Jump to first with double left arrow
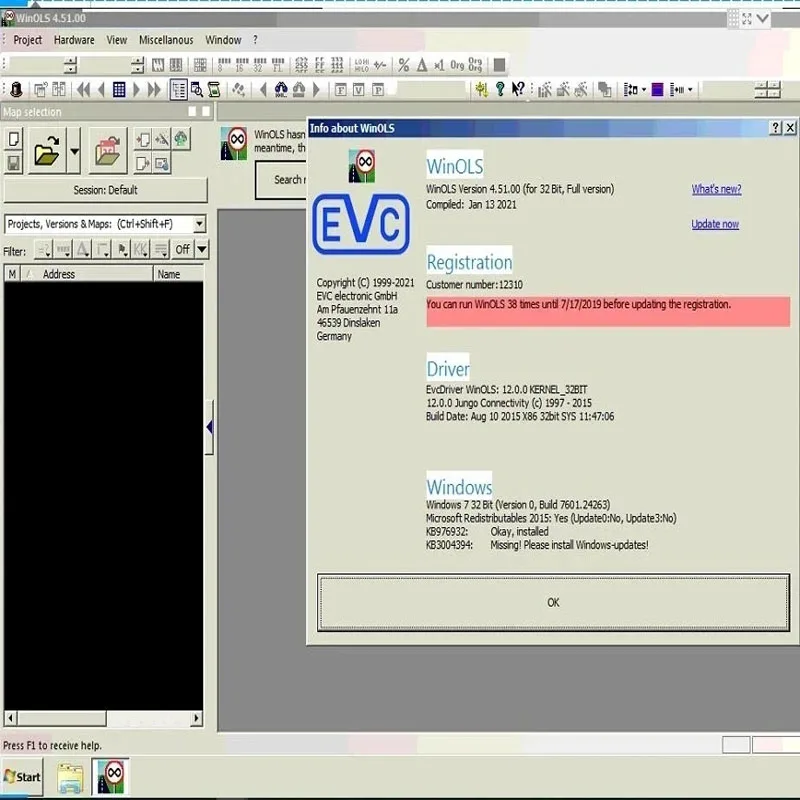Image resolution: width=800 pixels, height=800 pixels. tap(84, 90)
